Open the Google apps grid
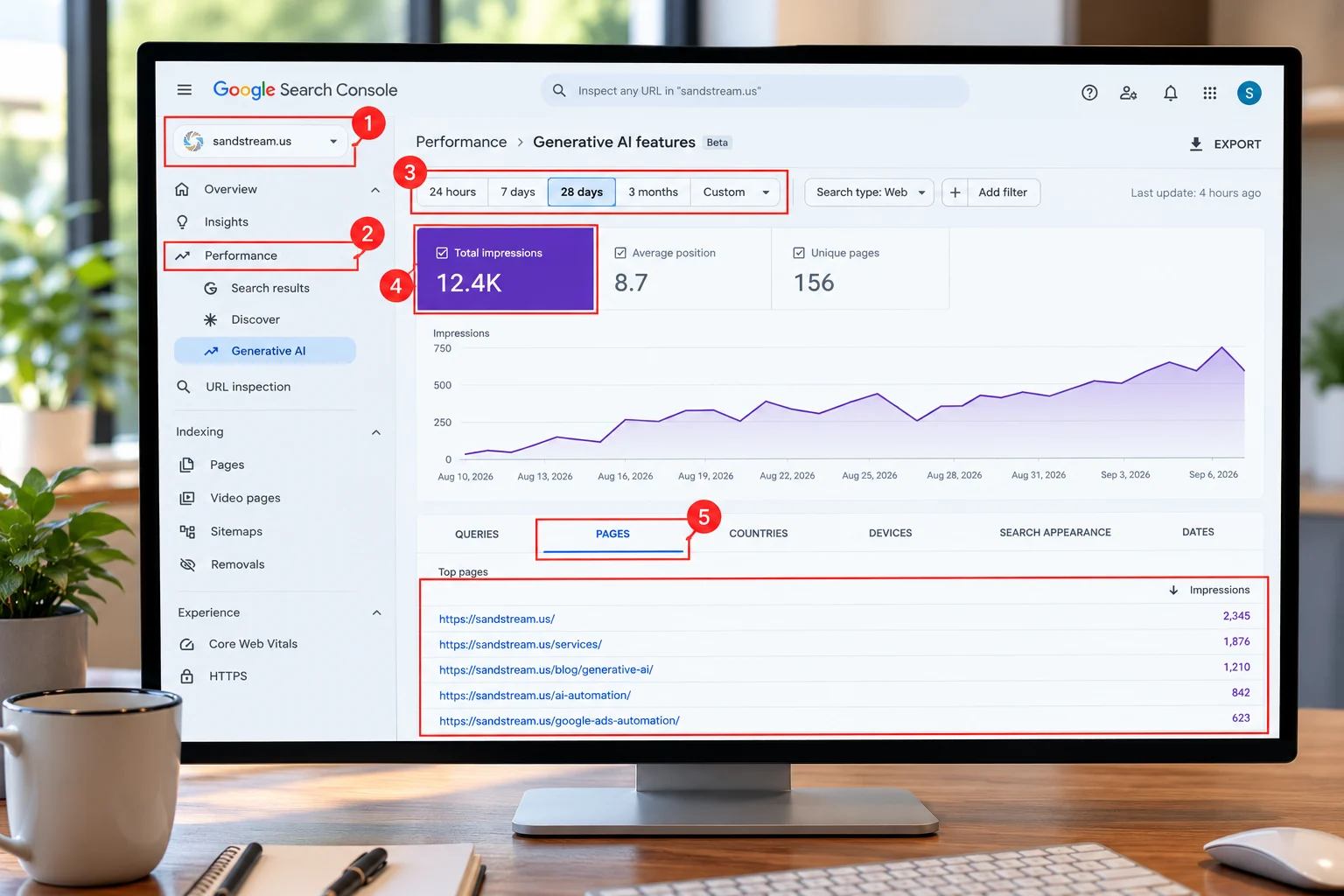Screen dimensions: 1344x896 click(x=1209, y=93)
